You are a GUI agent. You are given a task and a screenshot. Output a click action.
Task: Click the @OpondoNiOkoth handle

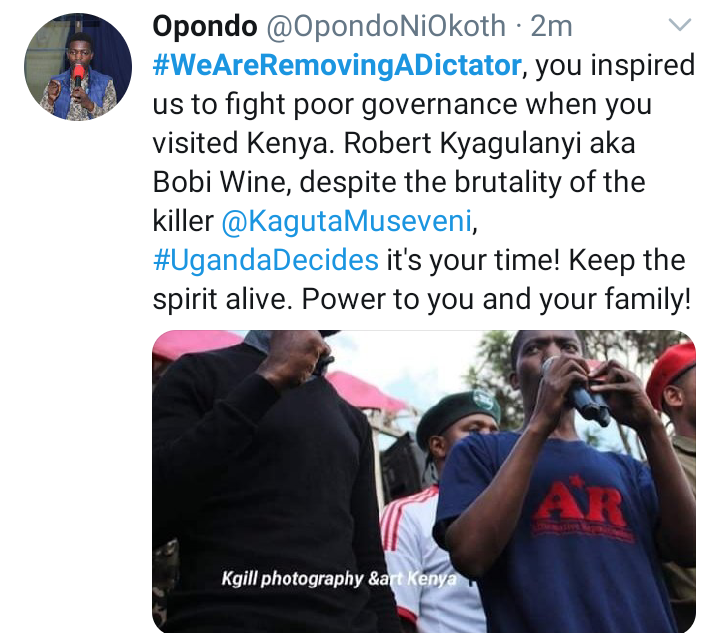(x=386, y=26)
